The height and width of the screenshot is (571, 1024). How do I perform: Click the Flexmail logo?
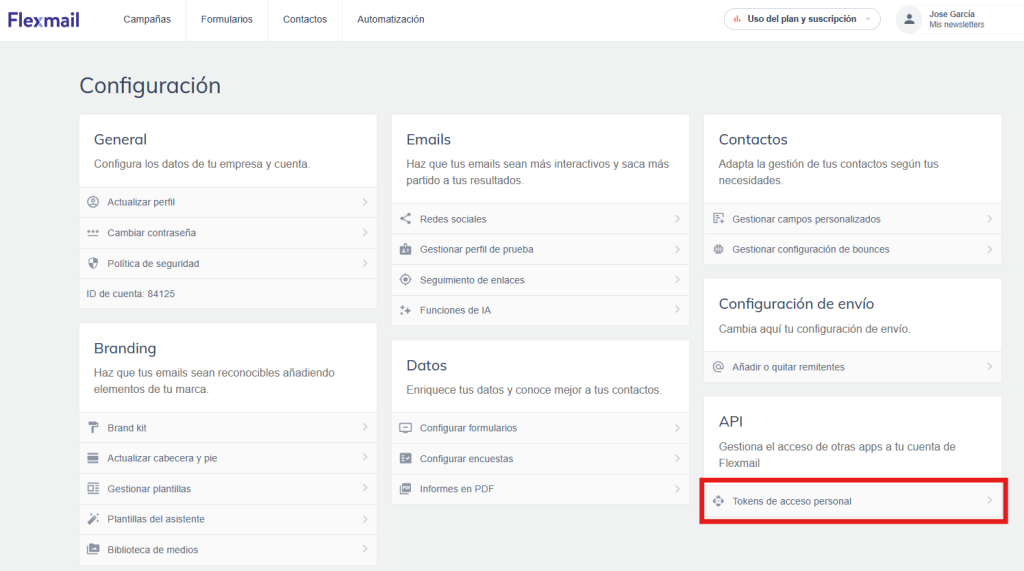click(x=44, y=20)
